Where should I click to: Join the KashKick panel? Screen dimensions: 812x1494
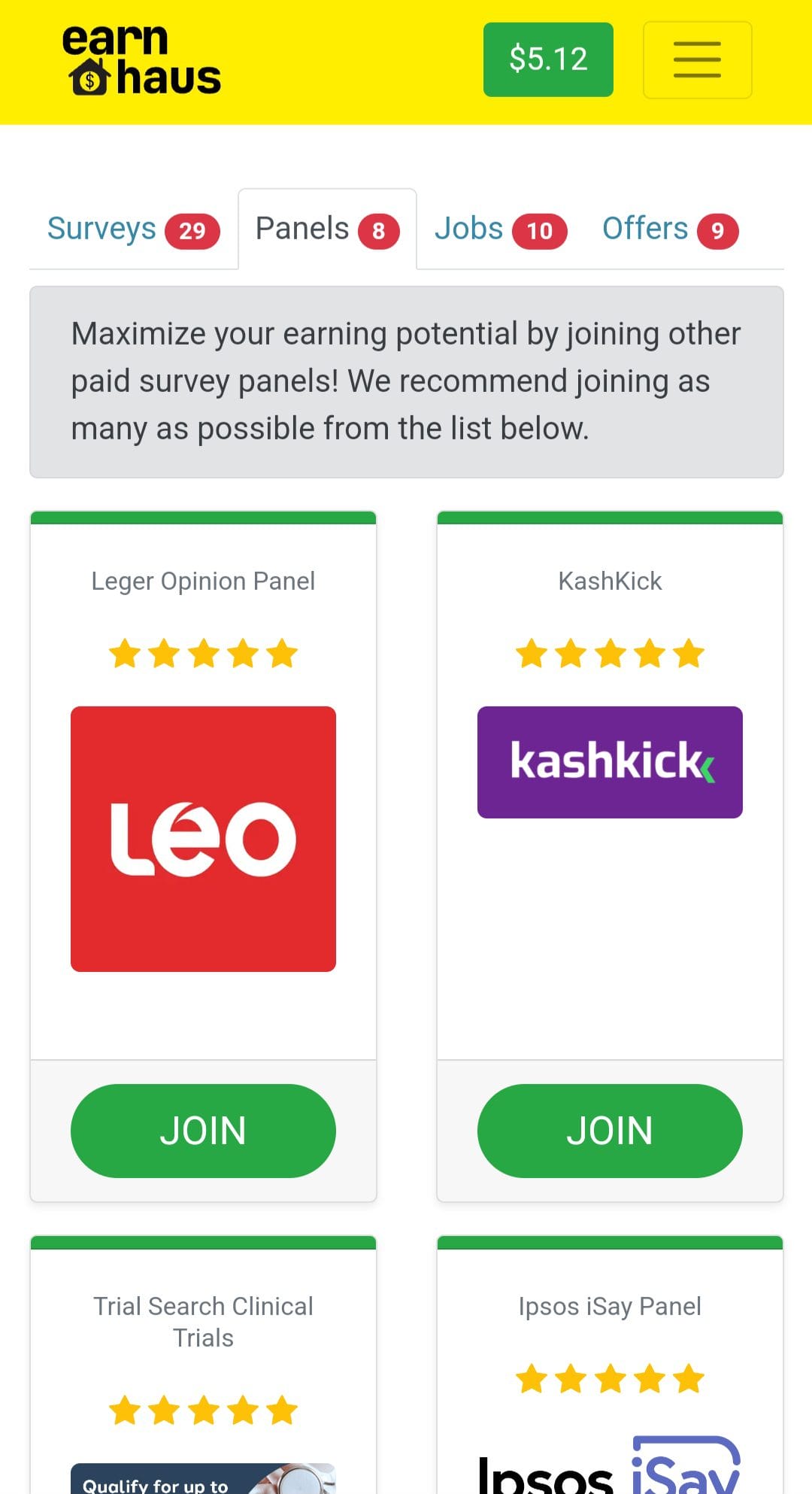pyautogui.click(x=610, y=1131)
